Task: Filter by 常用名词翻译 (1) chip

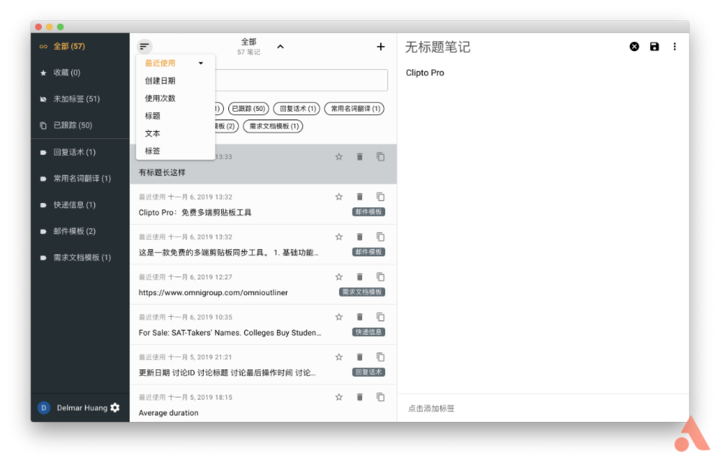Action: coord(354,108)
